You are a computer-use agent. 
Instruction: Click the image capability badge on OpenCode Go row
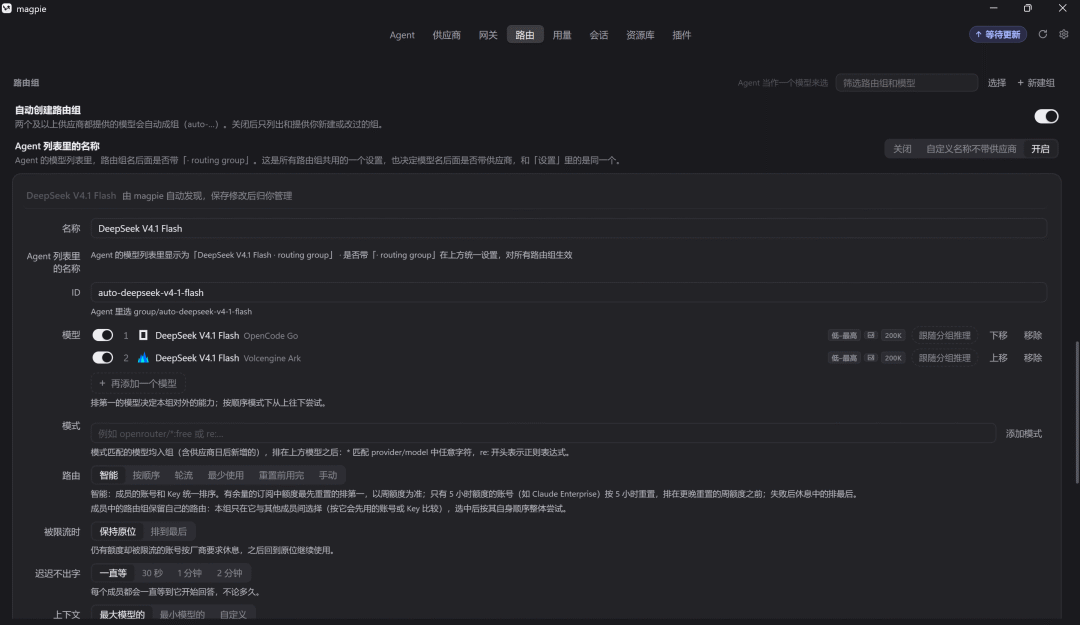click(871, 336)
